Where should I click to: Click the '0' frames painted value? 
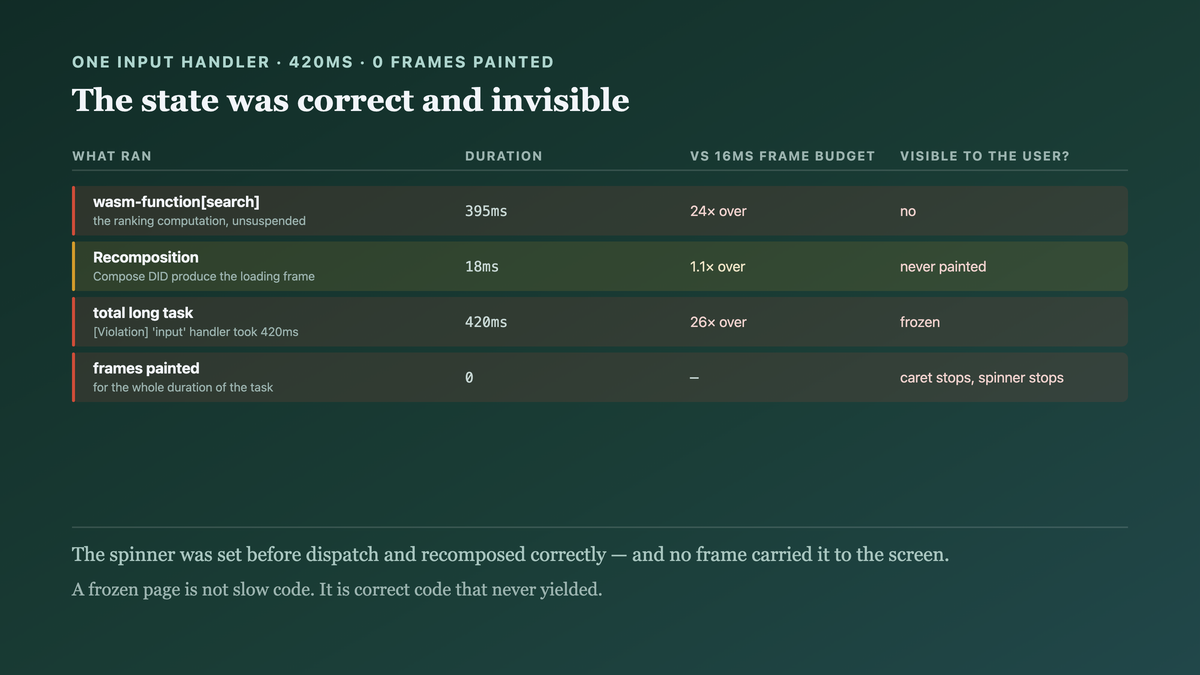pos(469,378)
